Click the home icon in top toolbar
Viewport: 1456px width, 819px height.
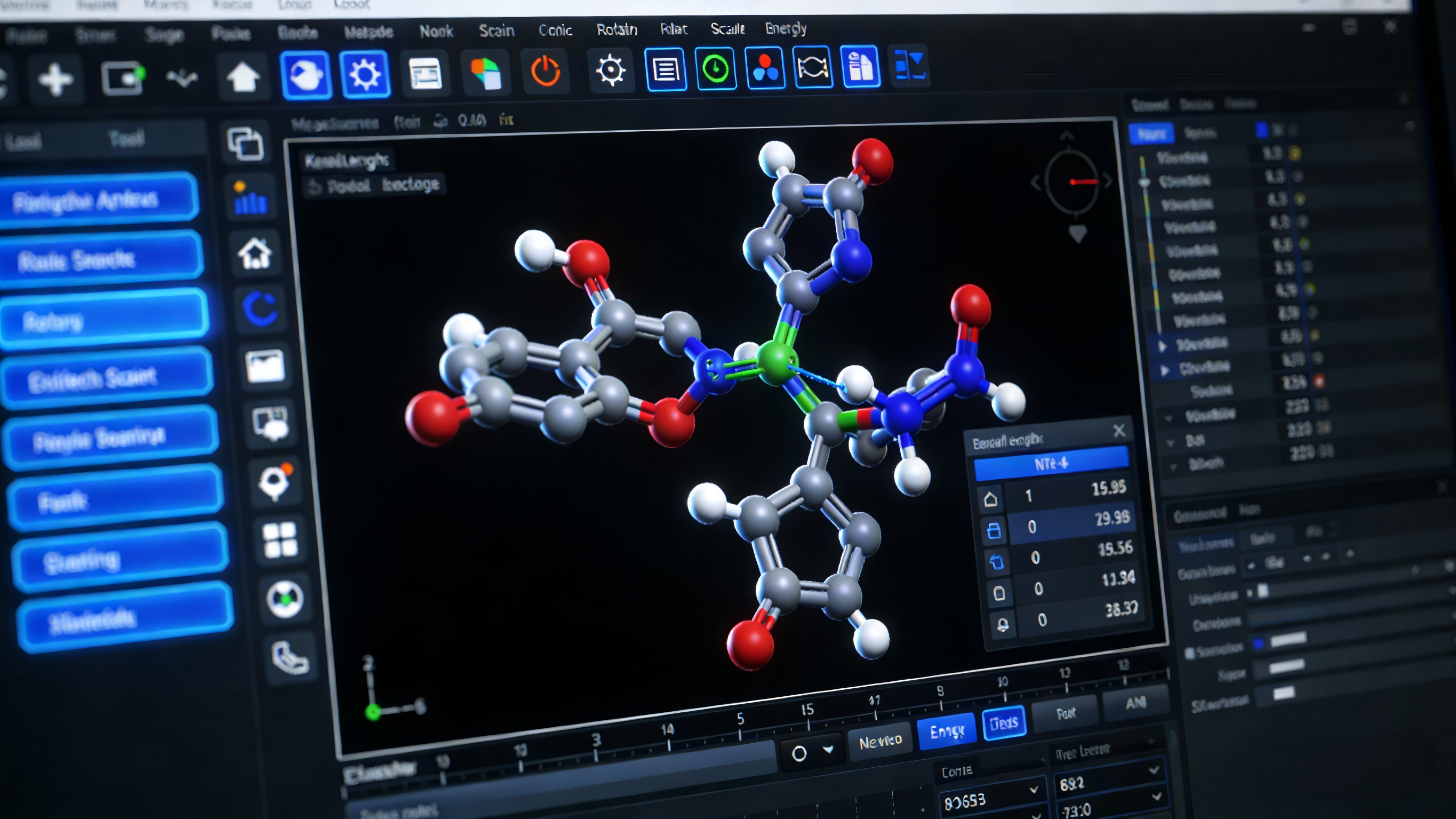pos(243,77)
